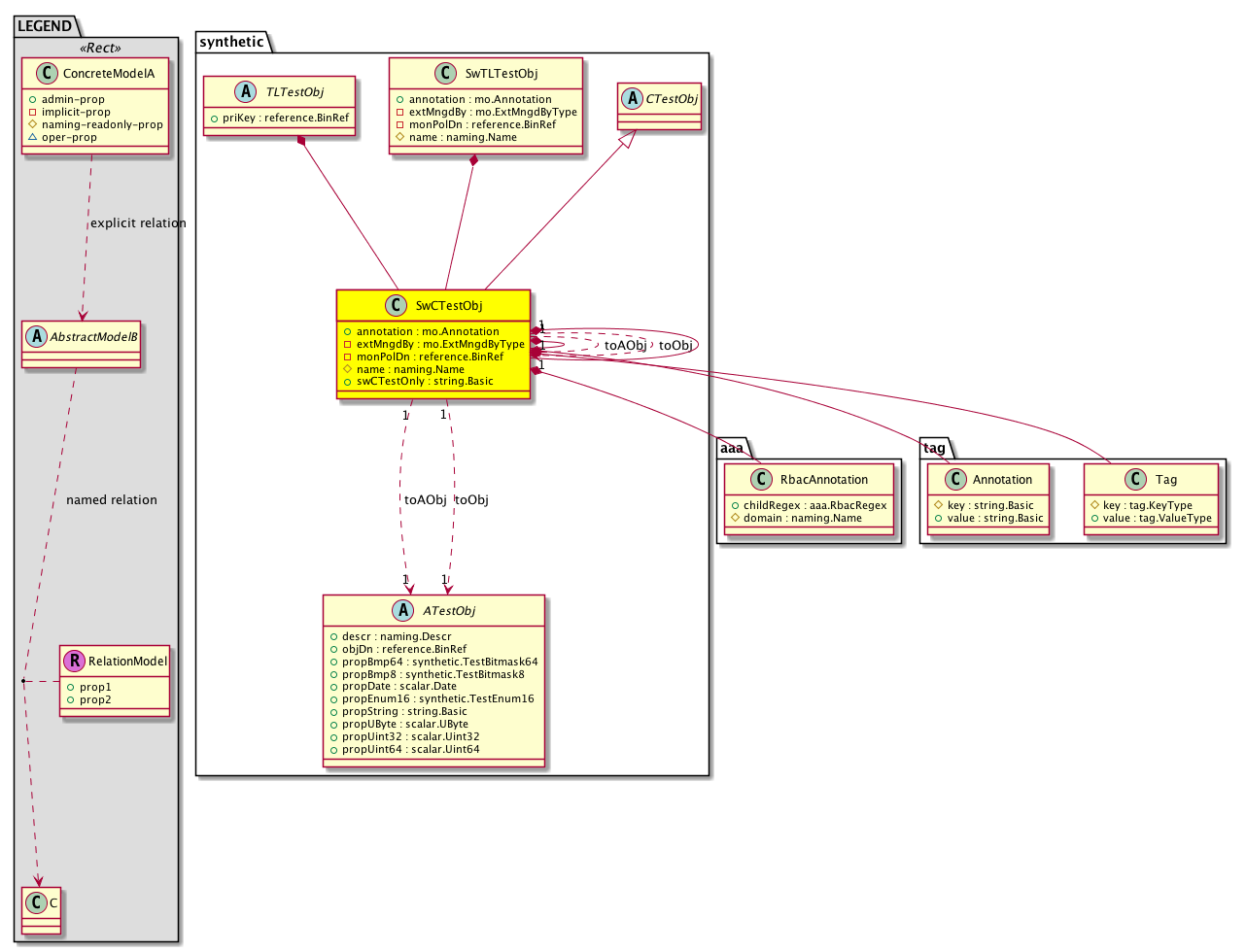Image resolution: width=1246 pixels, height=952 pixels.
Task: Click the Annotation class title
Action: (1002, 480)
